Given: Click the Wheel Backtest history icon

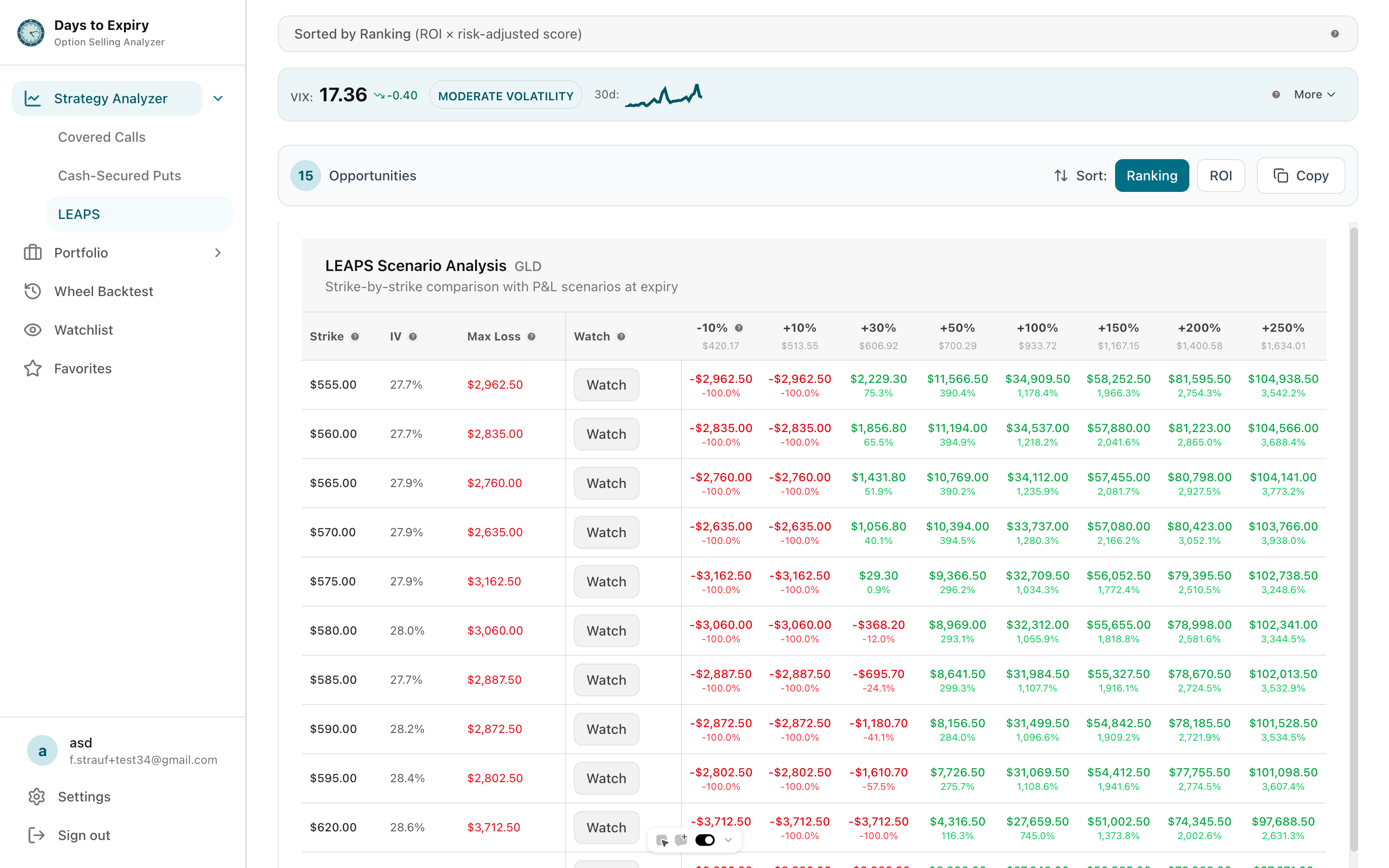Looking at the screenshot, I should (33, 291).
